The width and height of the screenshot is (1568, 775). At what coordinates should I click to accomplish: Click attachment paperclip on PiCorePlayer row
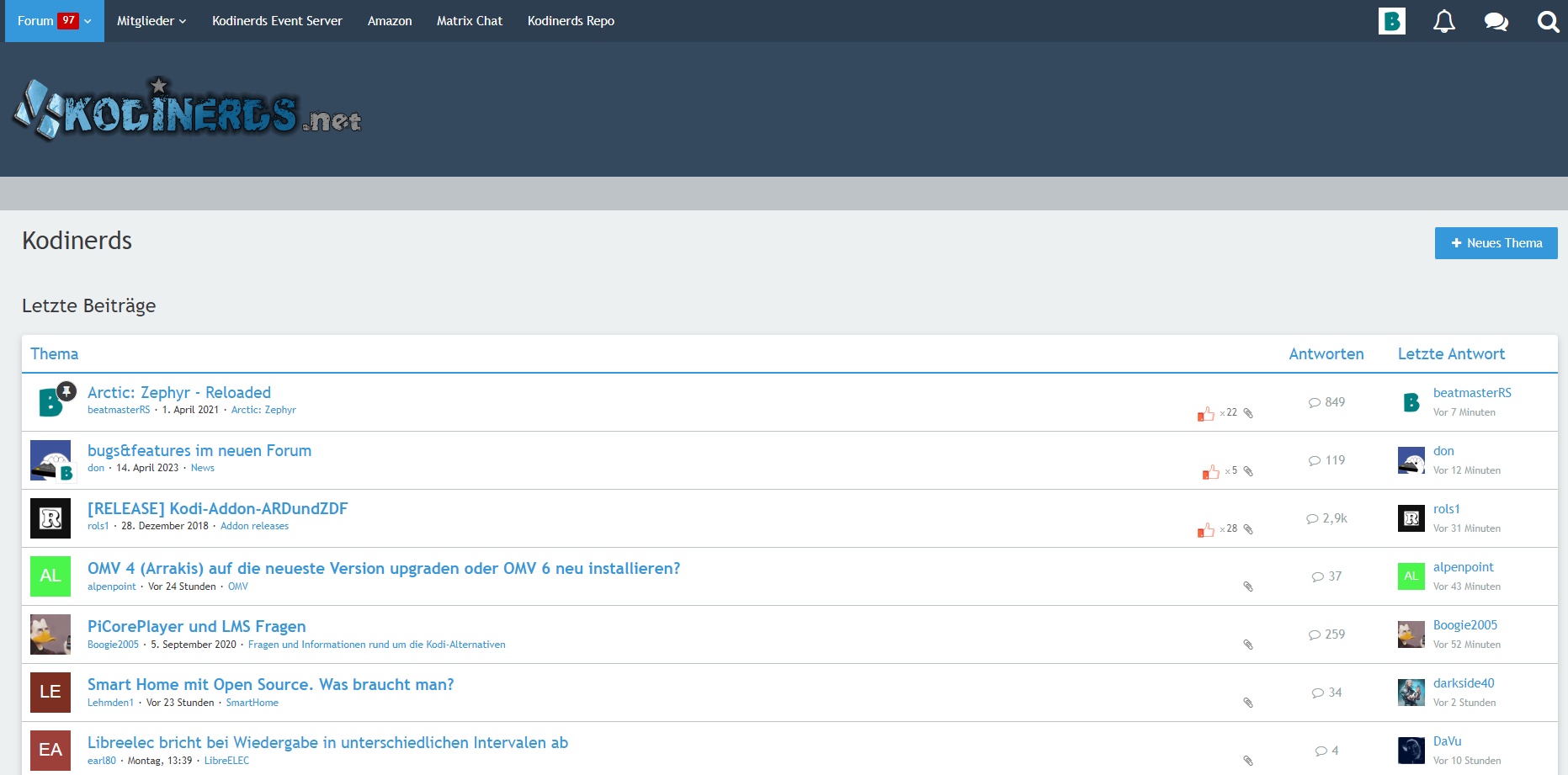(x=1248, y=645)
